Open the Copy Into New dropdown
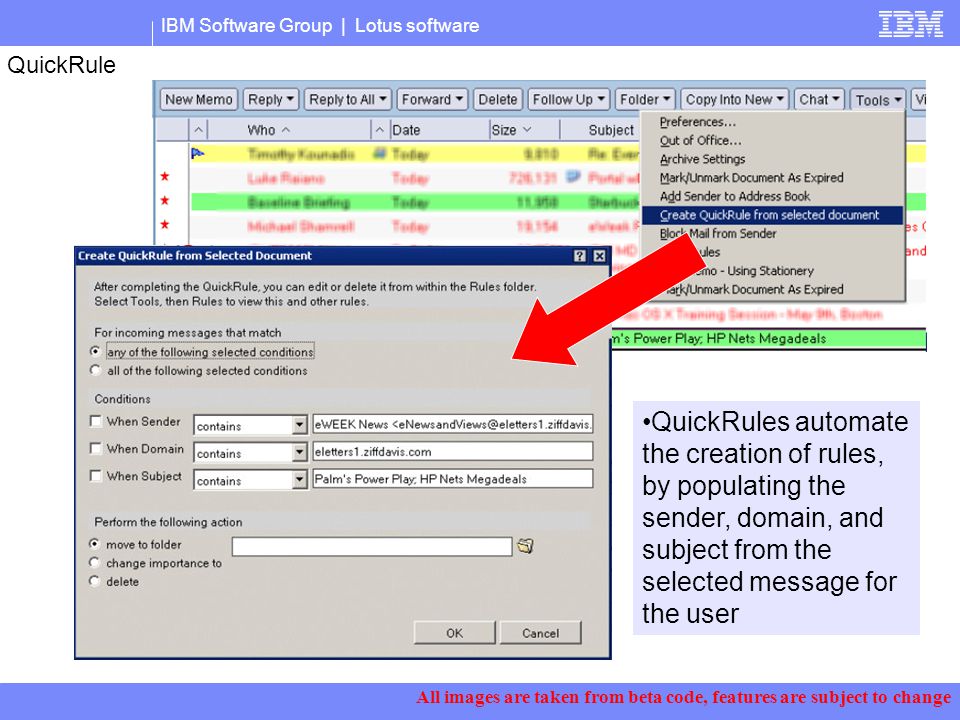This screenshot has height=720, width=960. point(734,100)
